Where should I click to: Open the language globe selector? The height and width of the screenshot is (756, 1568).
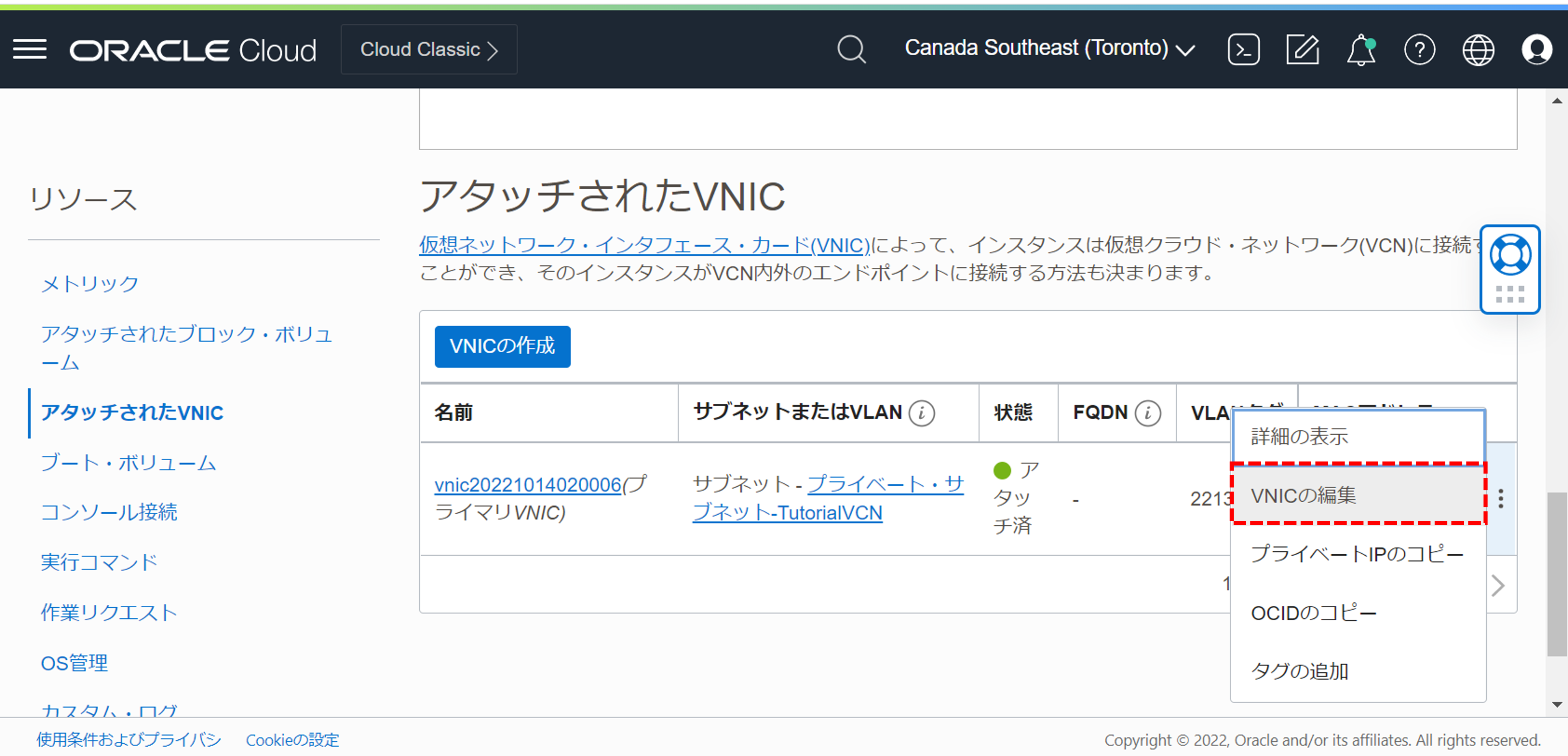click(x=1478, y=49)
